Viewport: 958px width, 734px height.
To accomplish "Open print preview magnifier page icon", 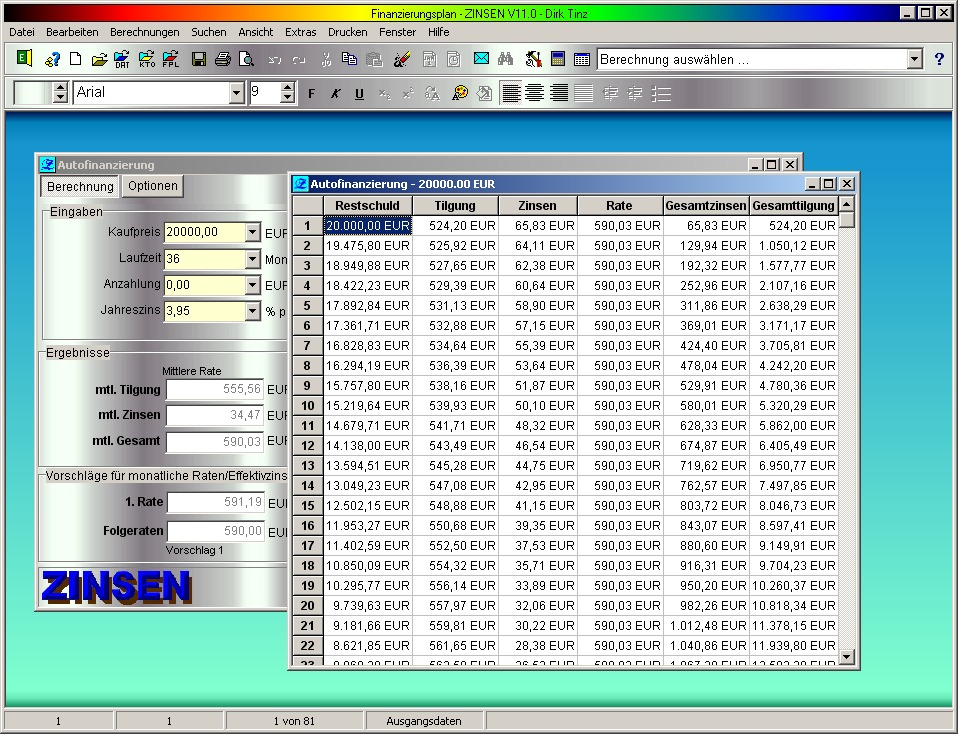I will pos(246,59).
